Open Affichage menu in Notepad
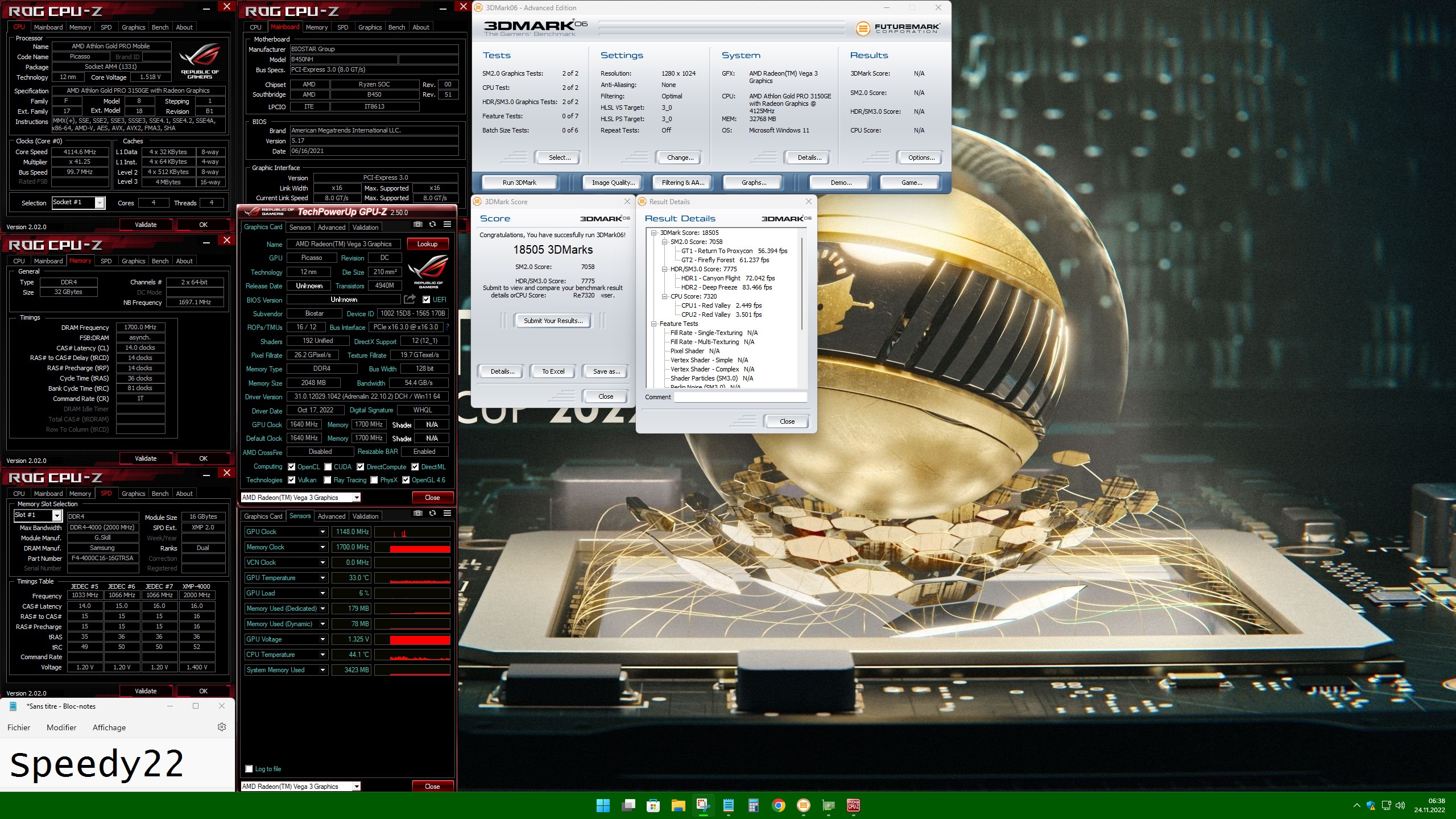The height and width of the screenshot is (819, 1456). coord(109,727)
